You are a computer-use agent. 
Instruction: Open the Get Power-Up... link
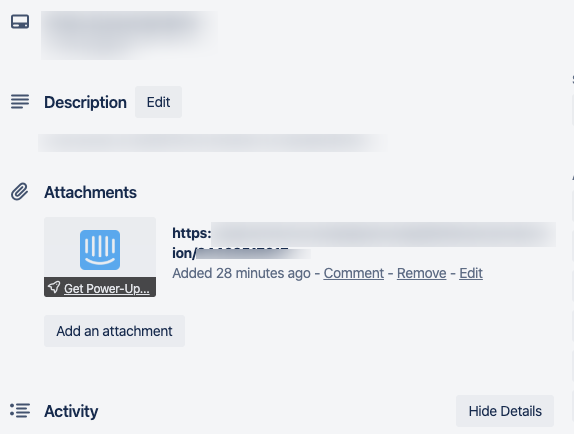[107, 289]
